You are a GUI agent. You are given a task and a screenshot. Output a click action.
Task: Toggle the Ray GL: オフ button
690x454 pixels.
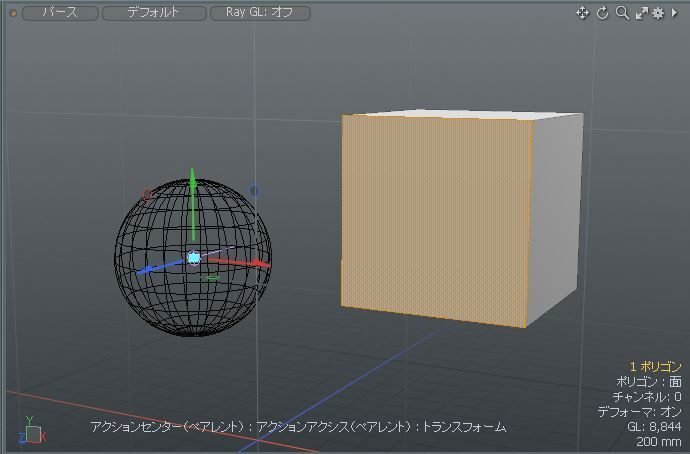point(260,13)
